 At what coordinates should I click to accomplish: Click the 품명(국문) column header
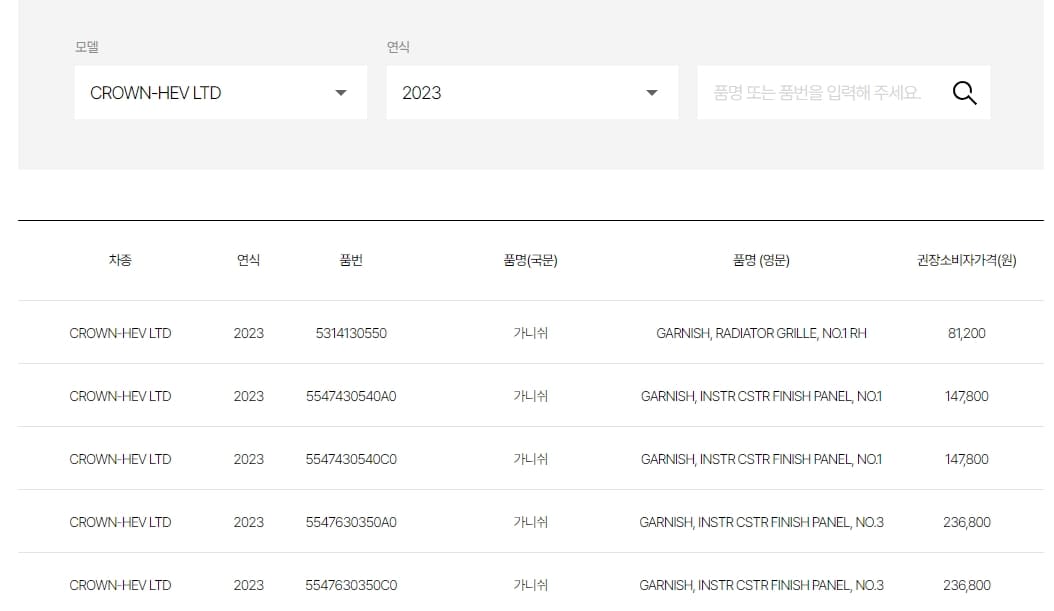point(530,260)
